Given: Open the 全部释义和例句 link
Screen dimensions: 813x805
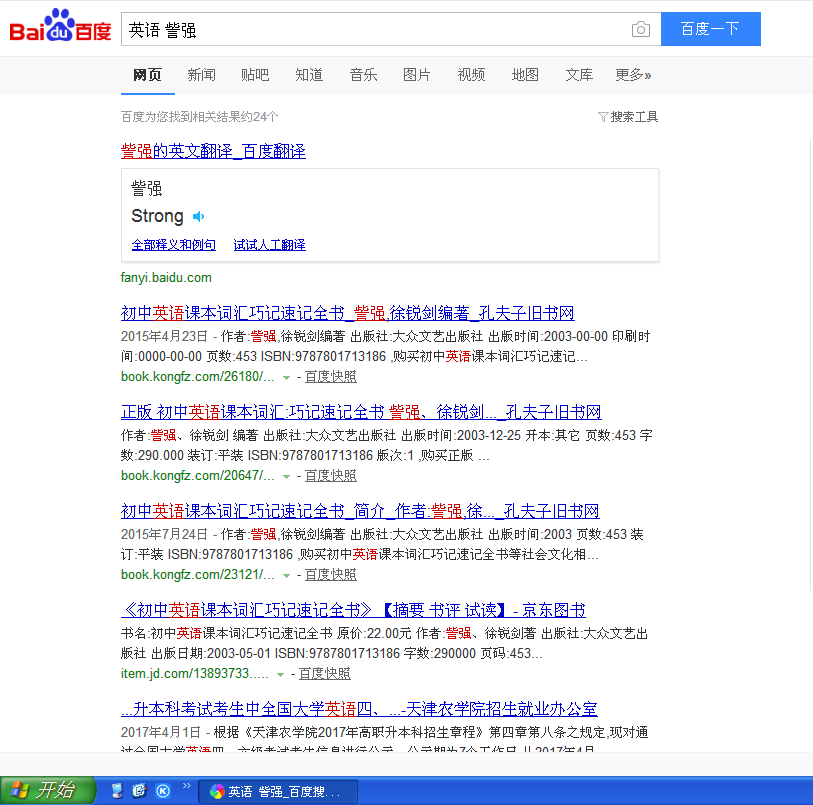Looking at the screenshot, I should 173,245.
